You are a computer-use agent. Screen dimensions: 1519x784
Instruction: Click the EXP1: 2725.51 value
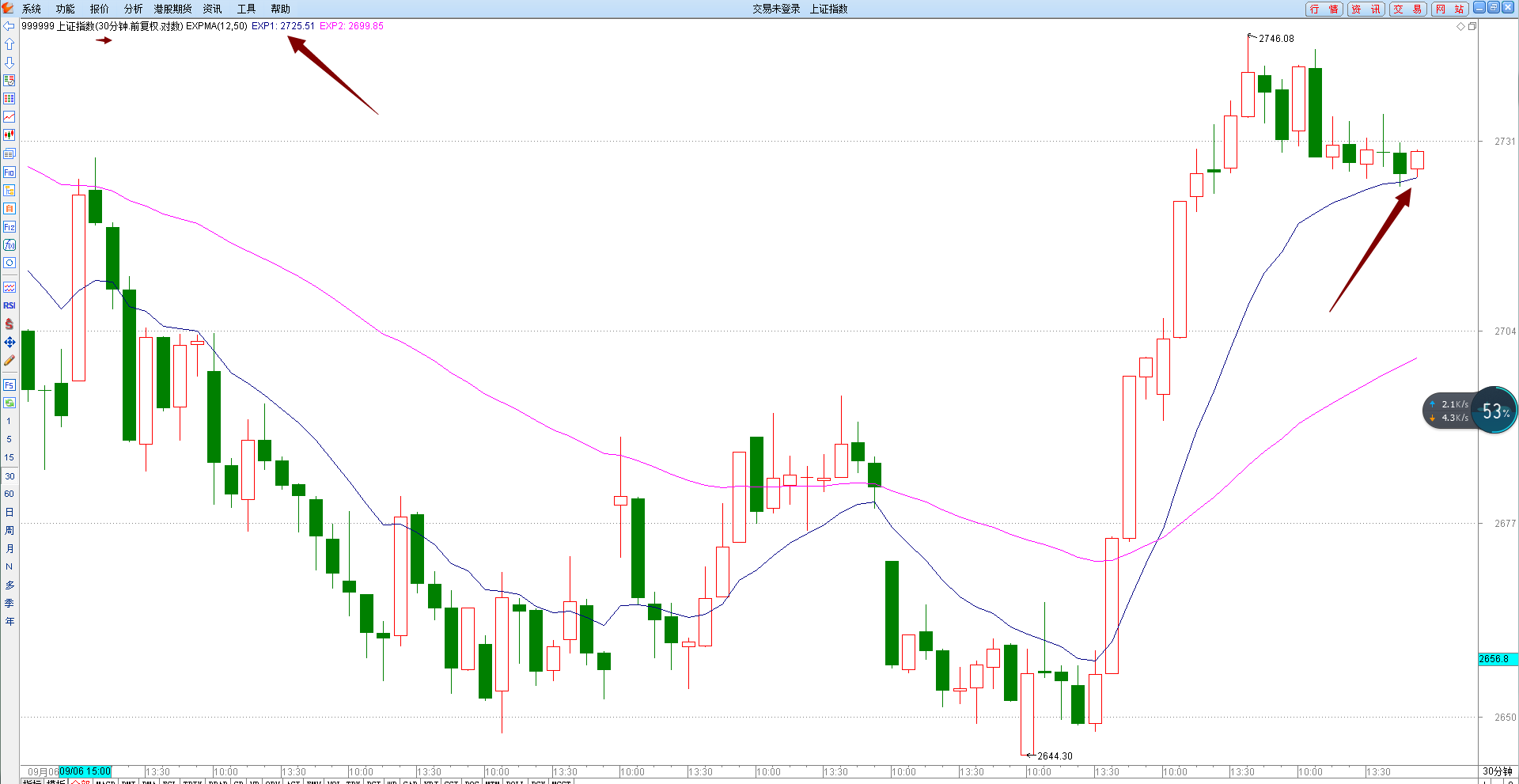point(283,26)
